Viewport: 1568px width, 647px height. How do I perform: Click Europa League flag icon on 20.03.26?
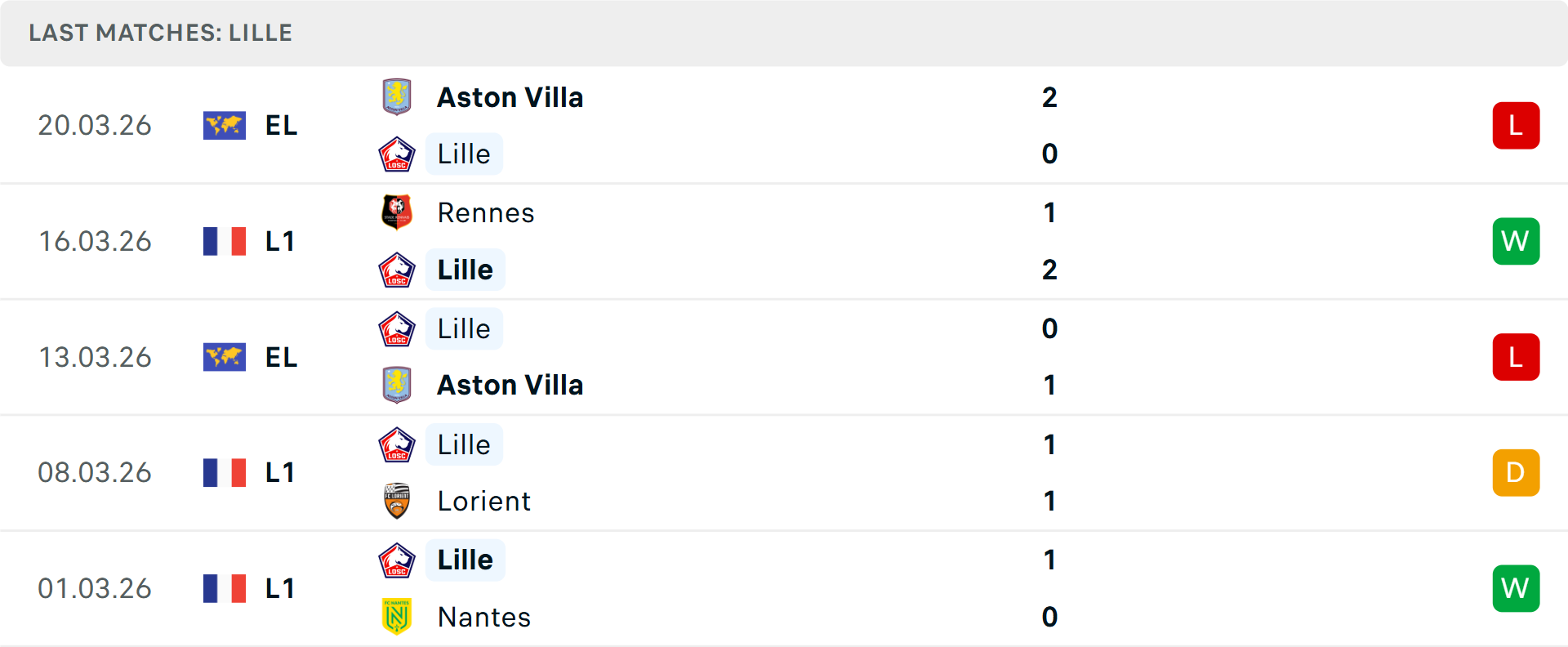pos(225,126)
